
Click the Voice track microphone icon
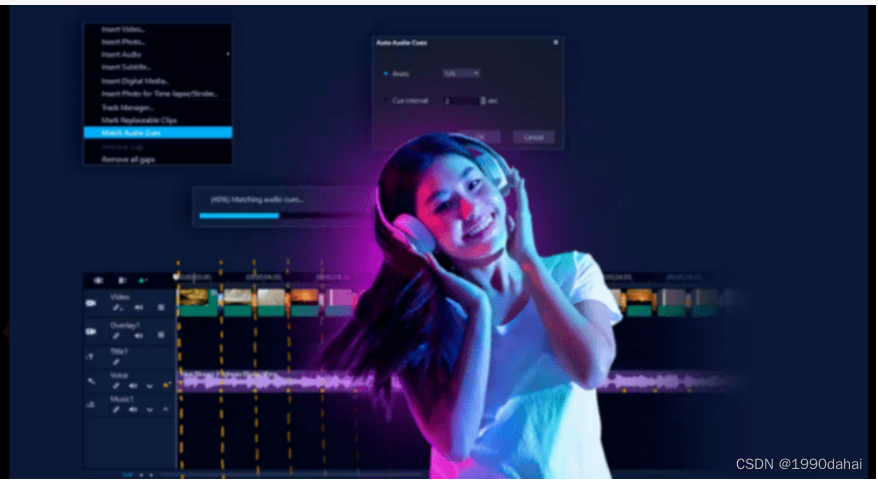point(91,381)
